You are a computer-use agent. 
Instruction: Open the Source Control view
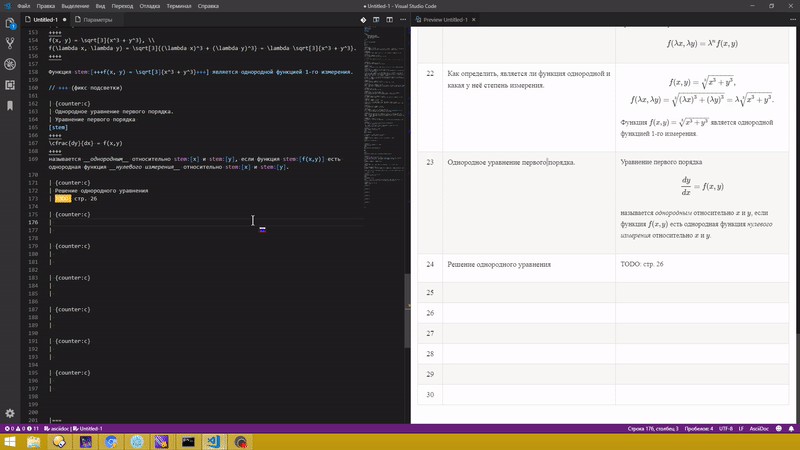point(10,43)
